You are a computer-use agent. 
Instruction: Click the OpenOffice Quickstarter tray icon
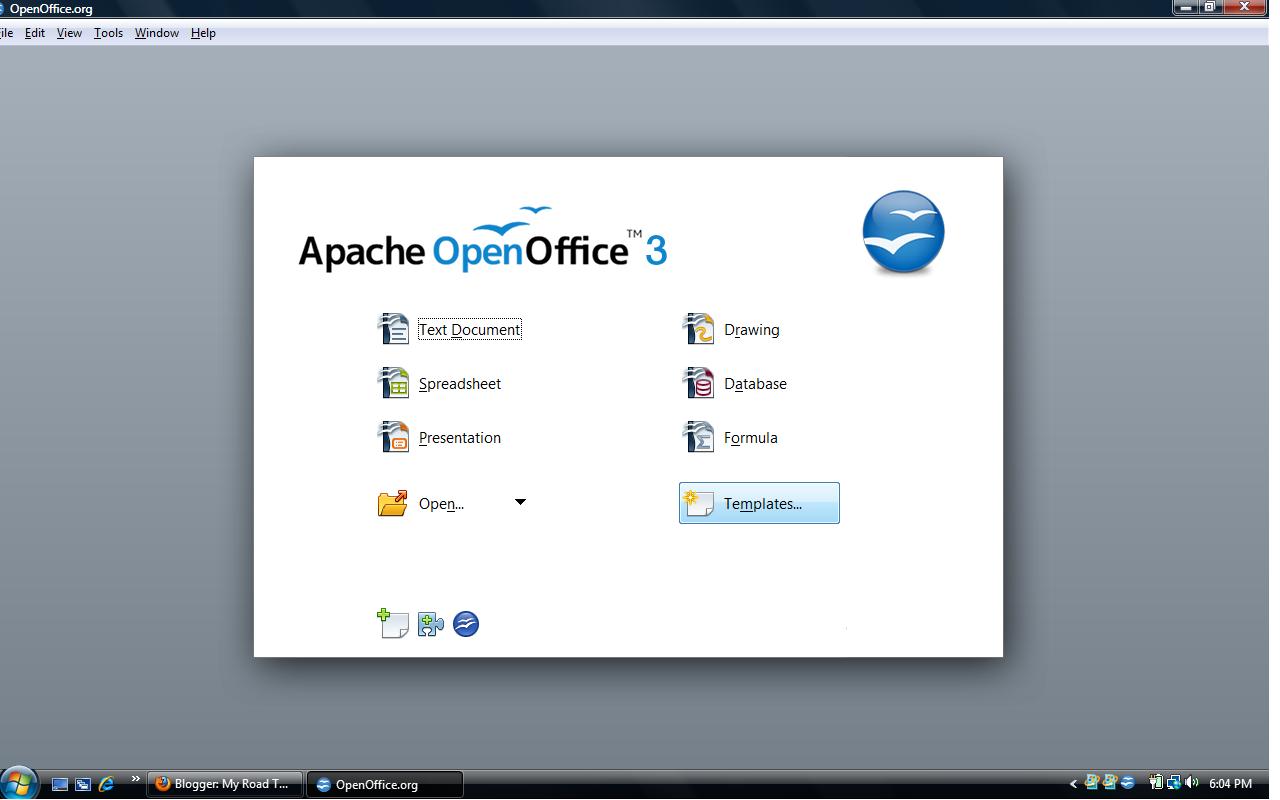click(x=1127, y=783)
